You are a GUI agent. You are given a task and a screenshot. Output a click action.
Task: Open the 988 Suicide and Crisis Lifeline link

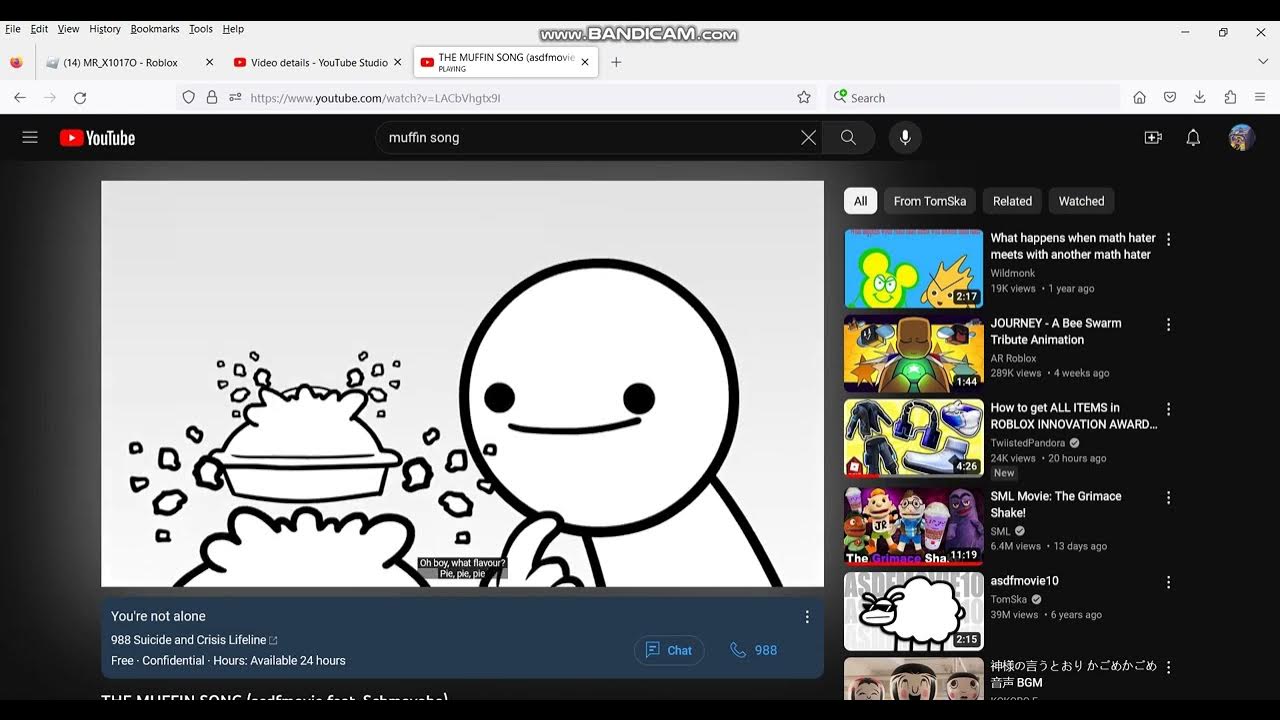point(194,640)
